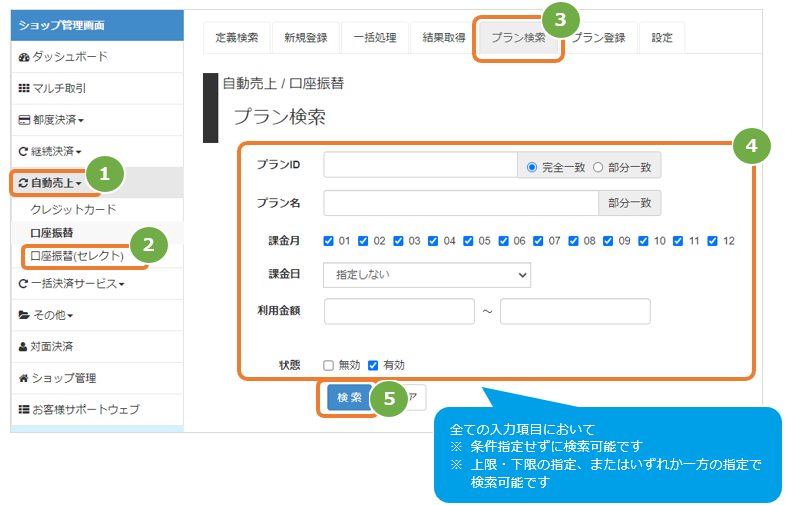This screenshot has width=785, height=505.
Task: Toggle billing month 06 checkbox
Action: pyautogui.click(x=503, y=241)
